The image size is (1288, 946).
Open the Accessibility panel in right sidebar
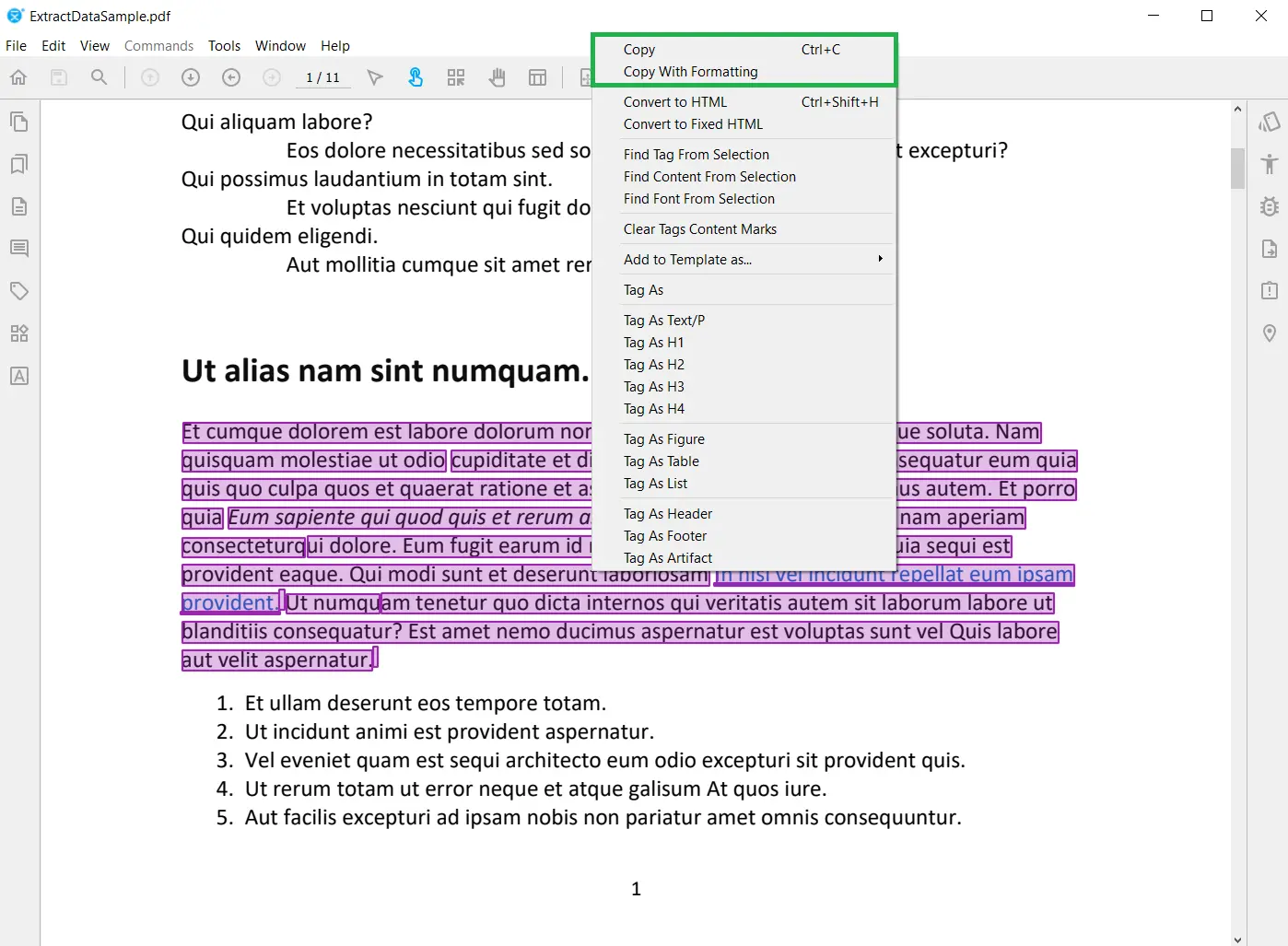(x=1270, y=164)
